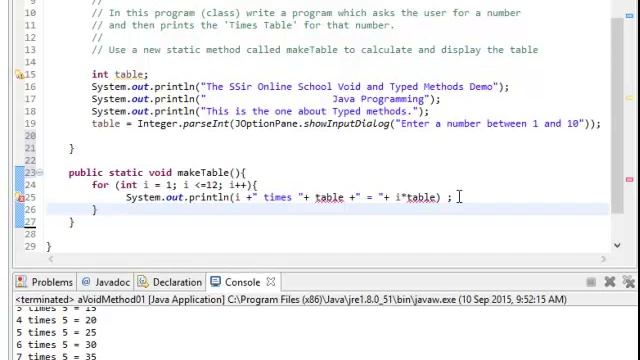Click the Console monitor tab icon

(216, 282)
